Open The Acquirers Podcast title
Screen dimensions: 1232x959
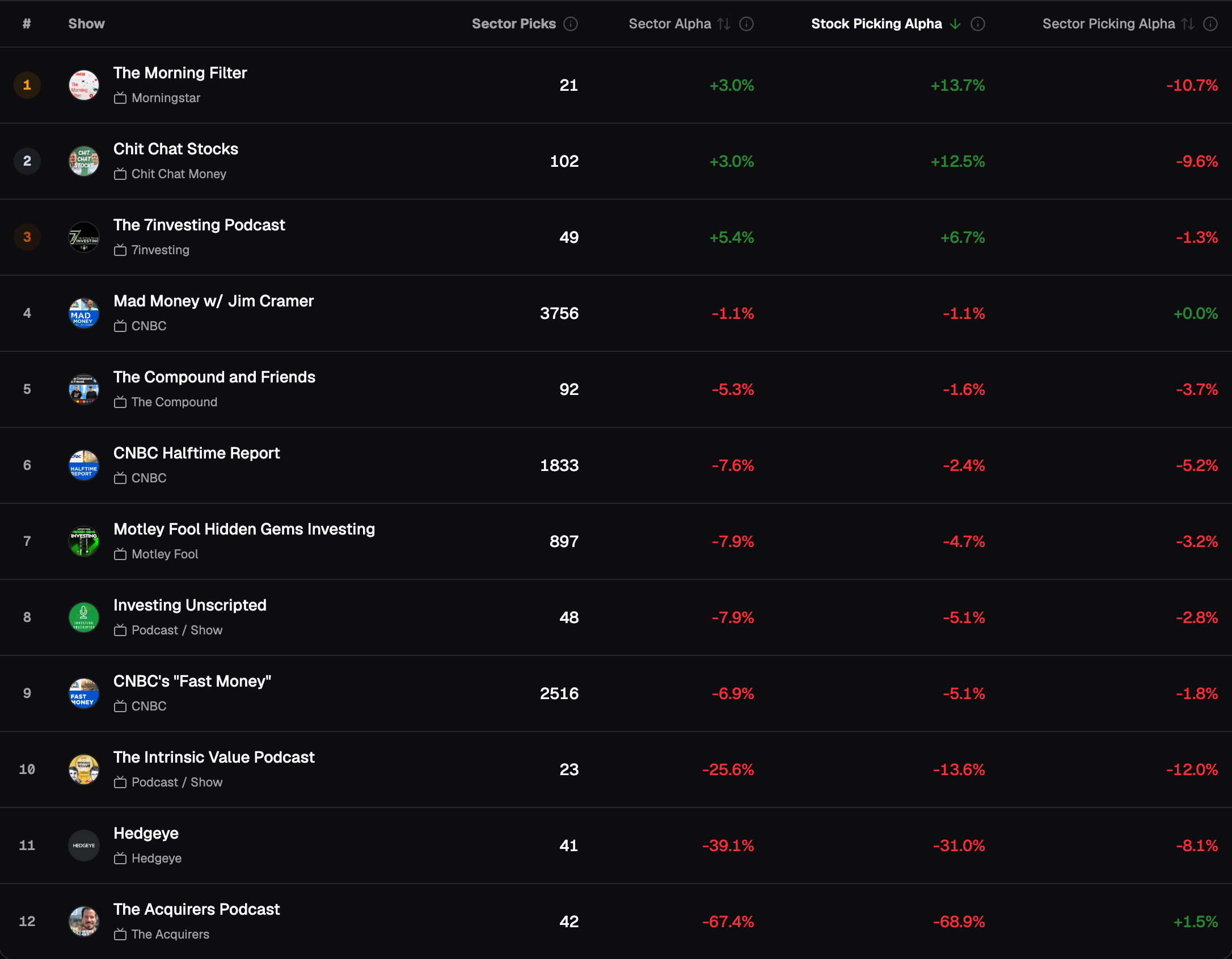(x=197, y=909)
